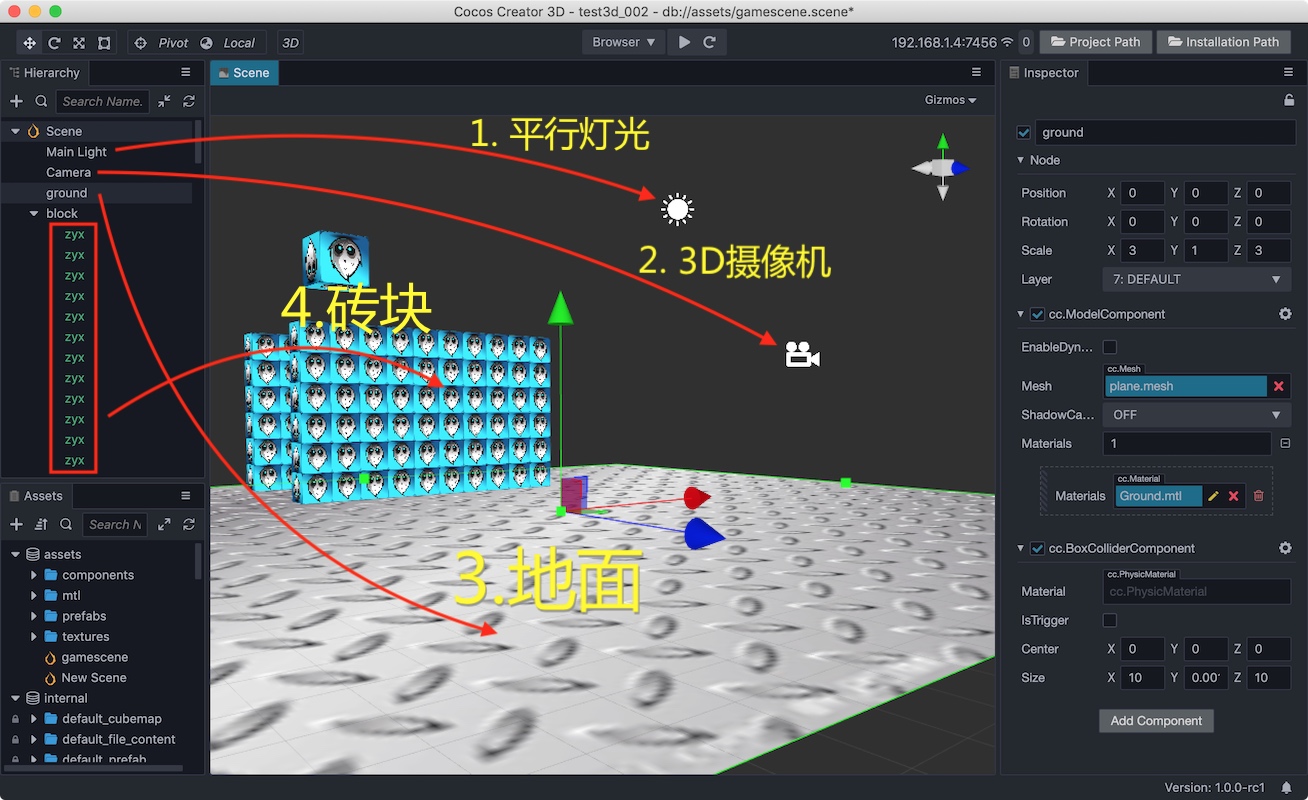Collapse the block node in Hierarchy

point(32,213)
